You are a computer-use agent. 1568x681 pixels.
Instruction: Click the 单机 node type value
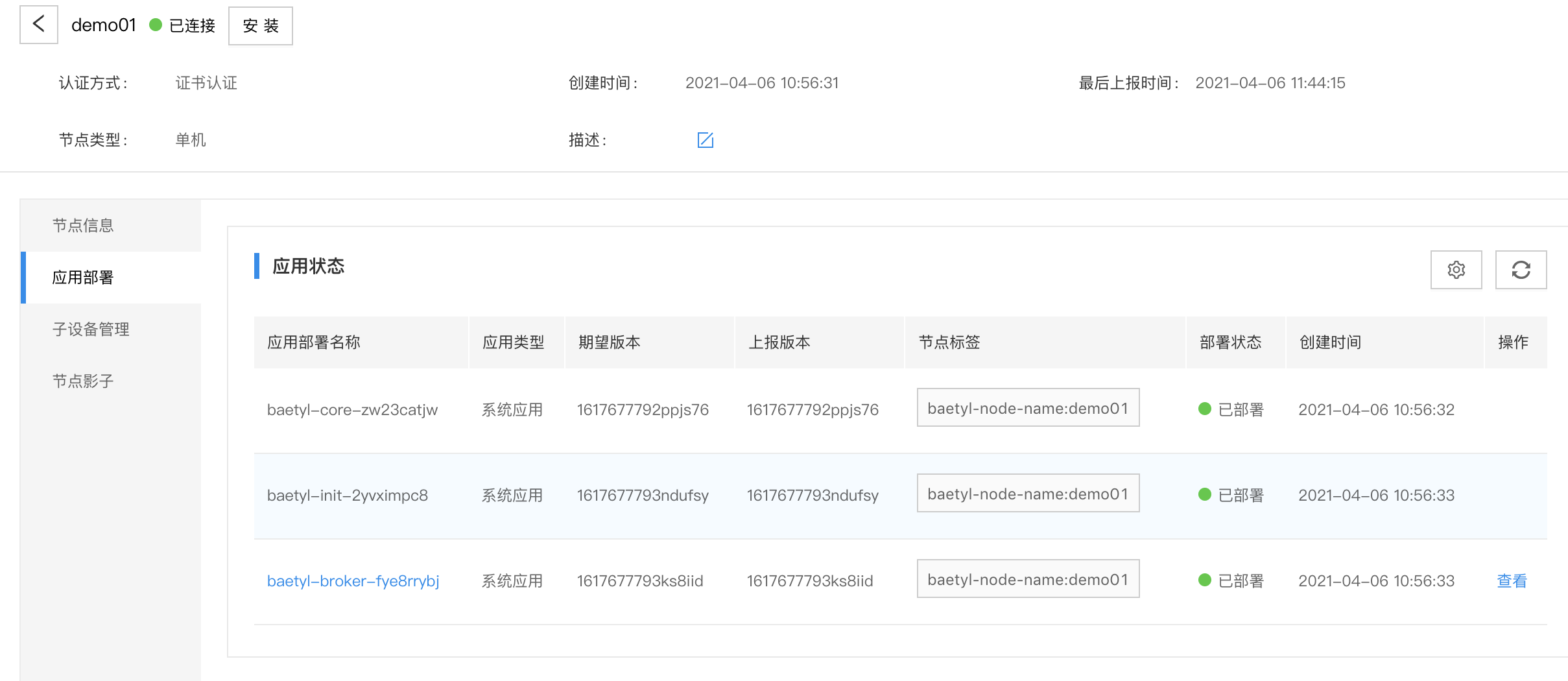(191, 140)
